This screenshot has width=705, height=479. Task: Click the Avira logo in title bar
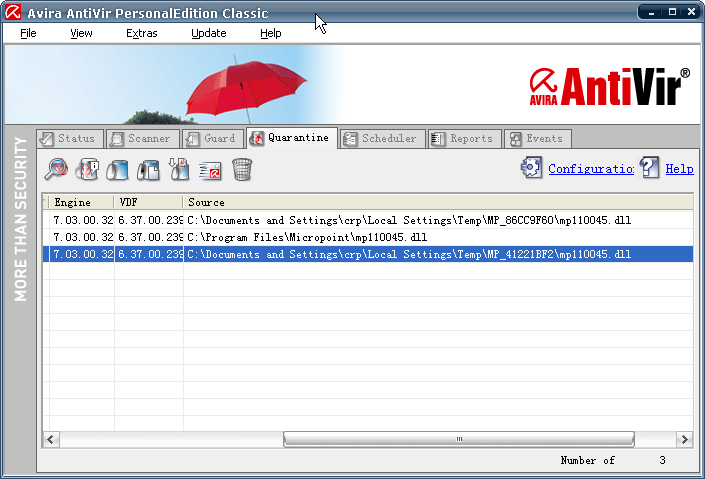(13, 12)
